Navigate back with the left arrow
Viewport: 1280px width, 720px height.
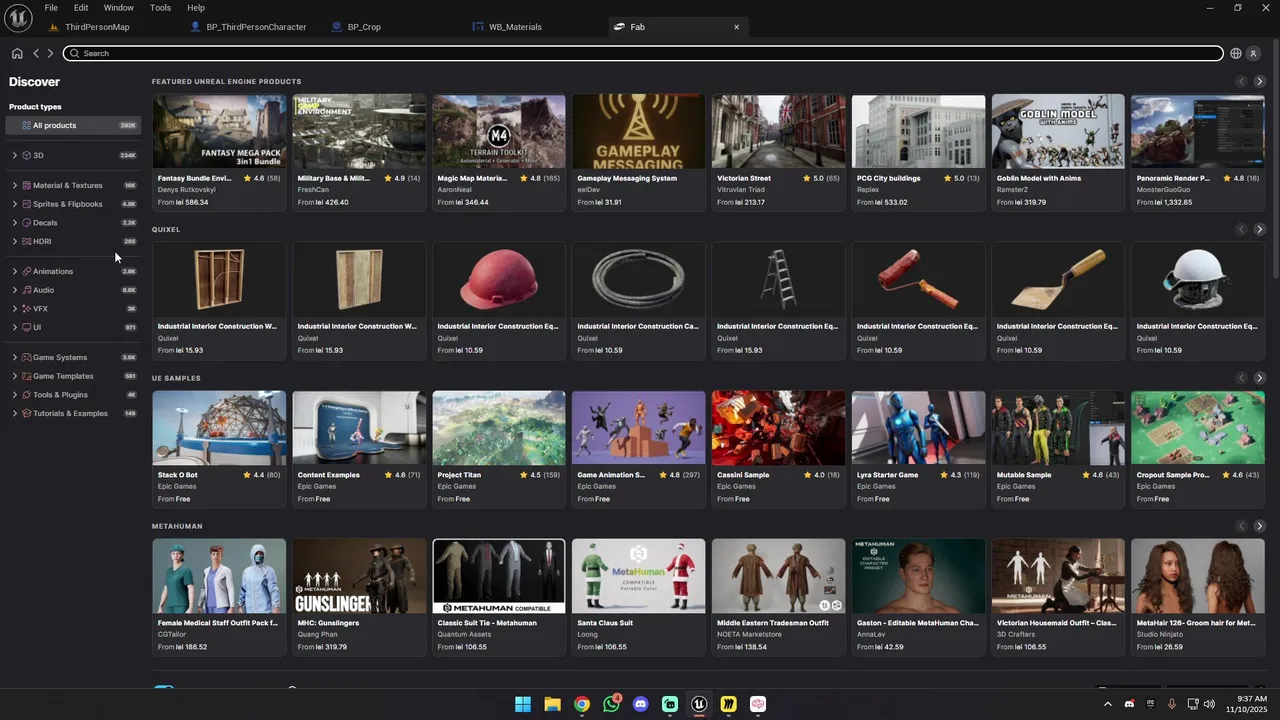pyautogui.click(x=36, y=53)
